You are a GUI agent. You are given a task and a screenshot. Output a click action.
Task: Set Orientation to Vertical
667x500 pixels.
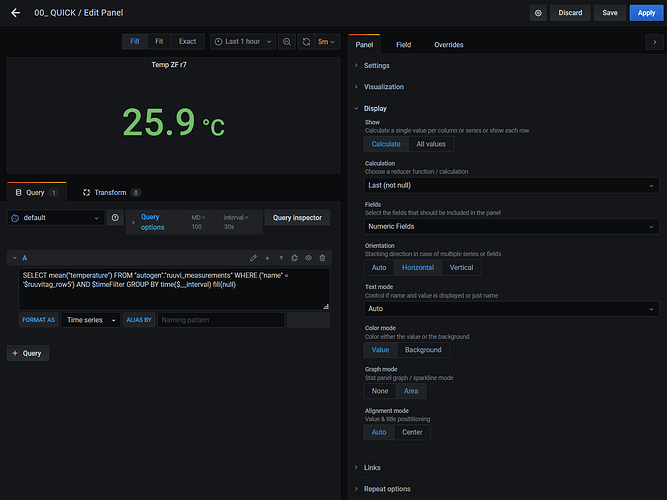tap(461, 267)
